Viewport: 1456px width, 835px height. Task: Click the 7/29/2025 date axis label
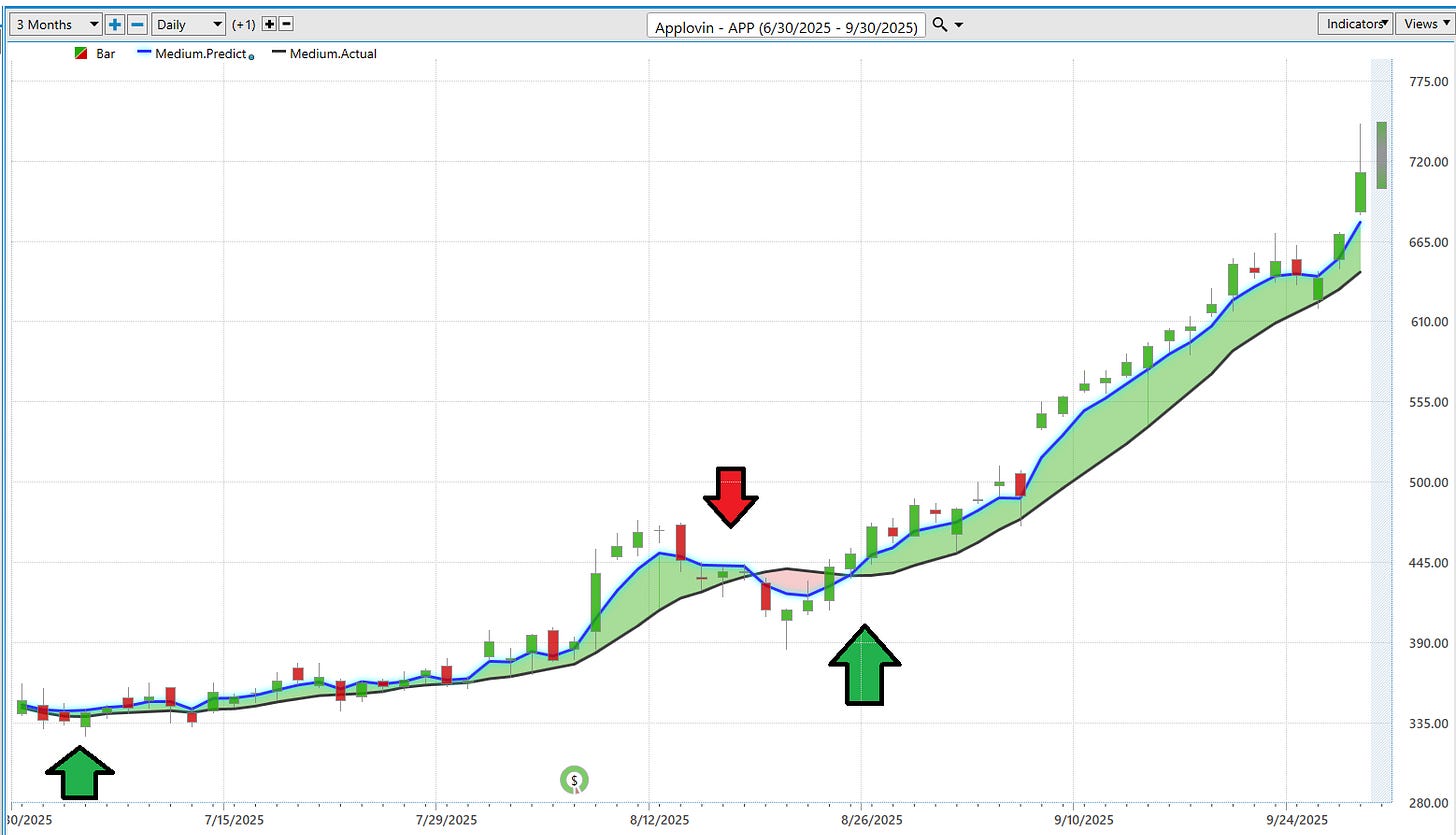447,820
